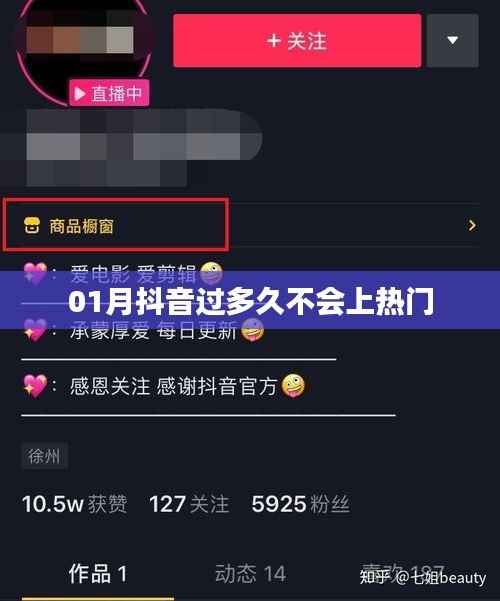Tap the 直播中 live badge
This screenshot has height=601, width=500.
tap(109, 93)
